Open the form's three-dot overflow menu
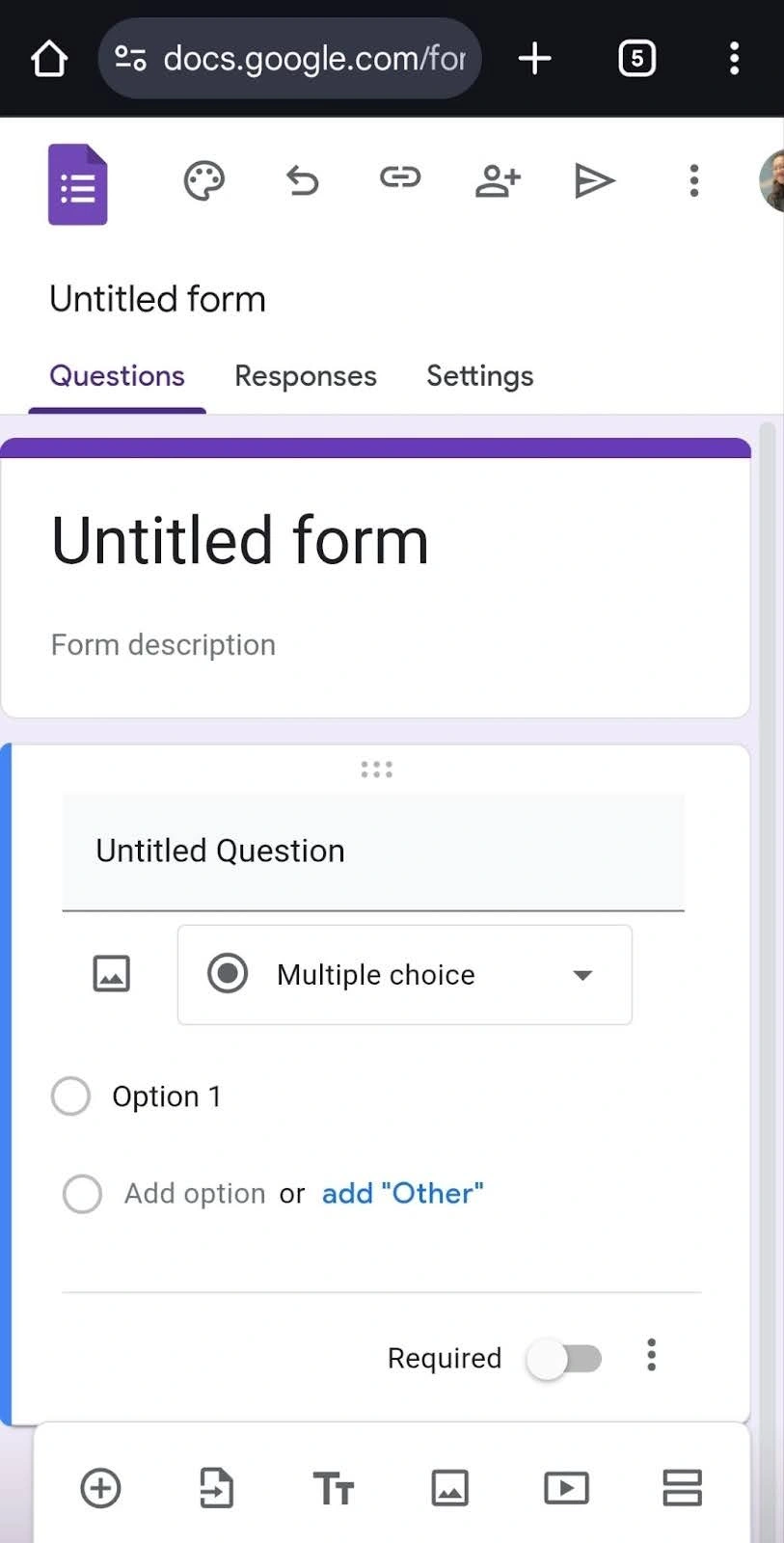Screen dimensions: 784x1543 693,180
